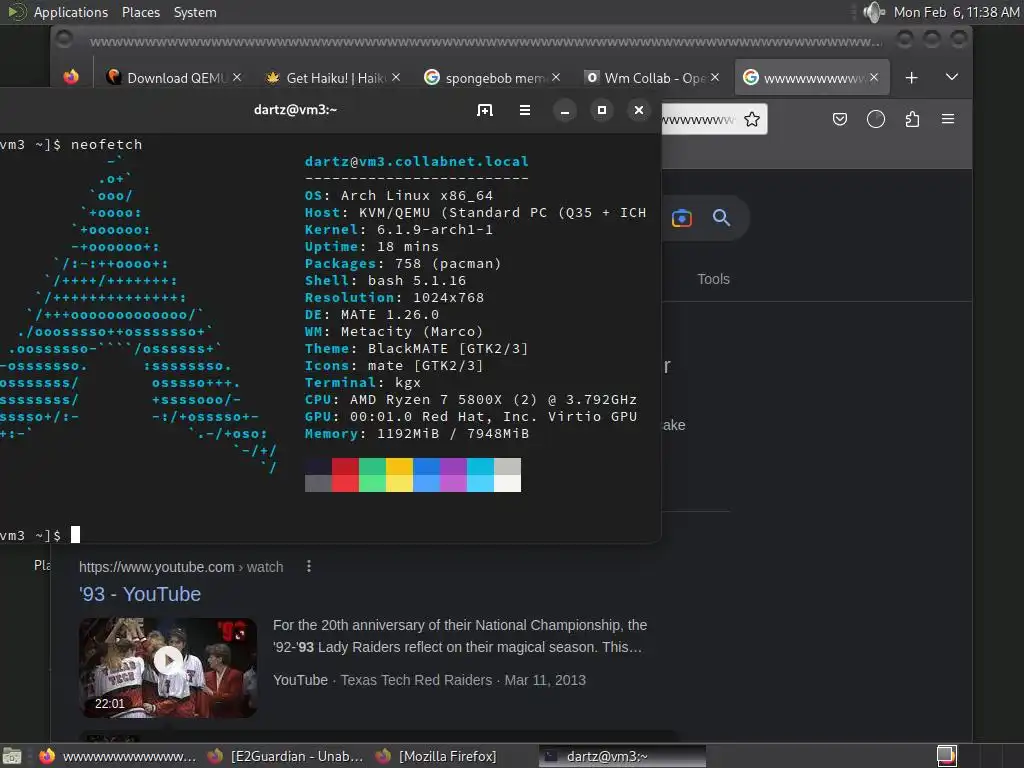
Task: Open the Places menu
Action: (140, 12)
